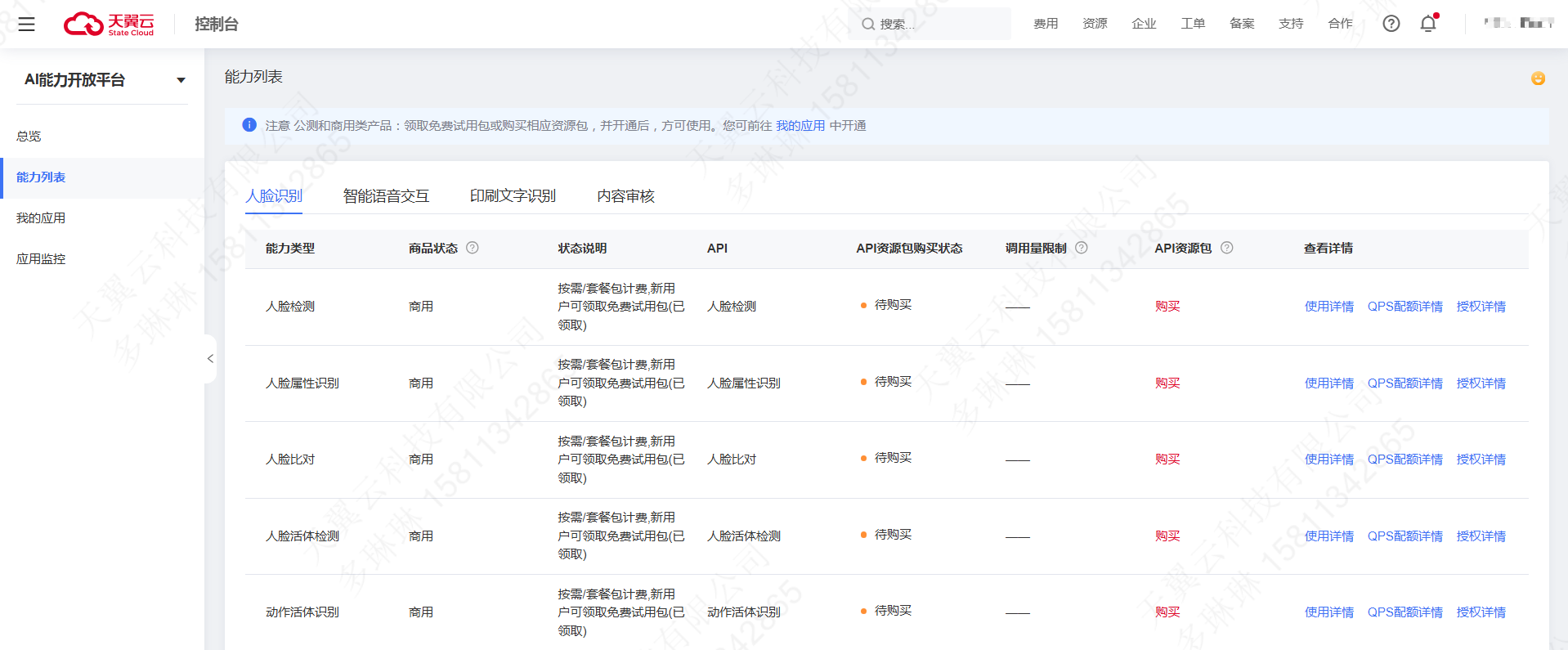The width and height of the screenshot is (1568, 650).
Task: Open the 支持 top menu
Action: (x=1291, y=24)
